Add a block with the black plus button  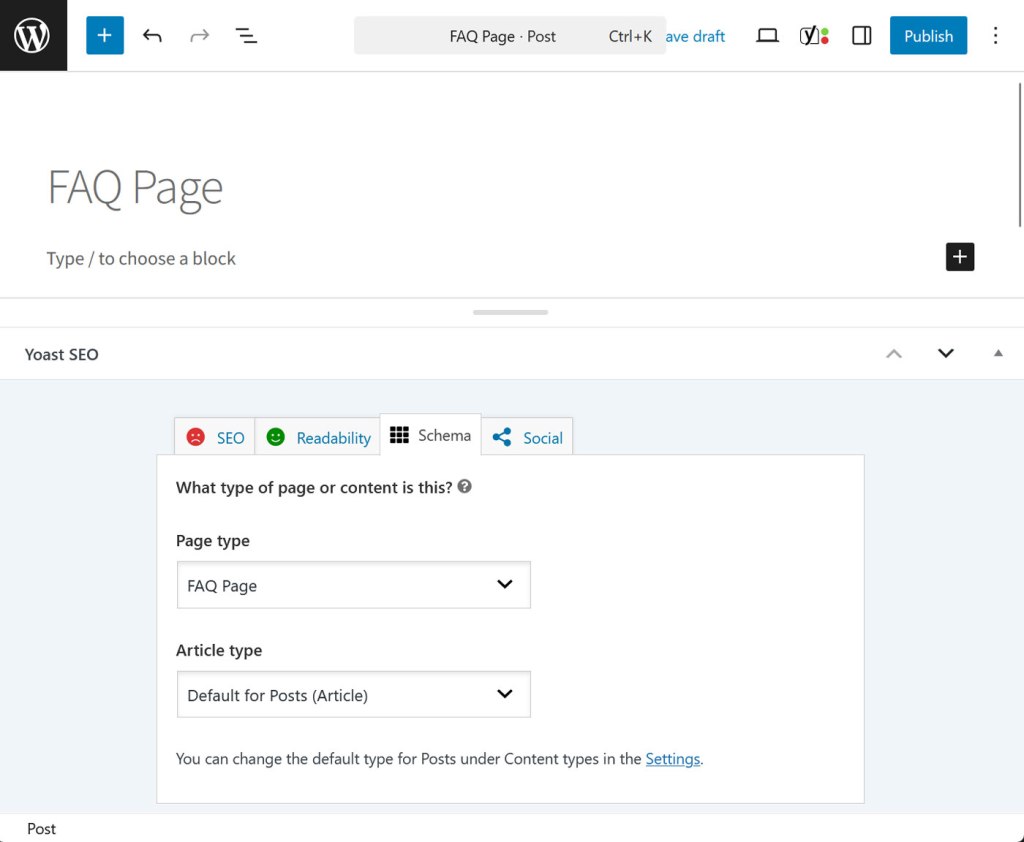[x=959, y=257]
